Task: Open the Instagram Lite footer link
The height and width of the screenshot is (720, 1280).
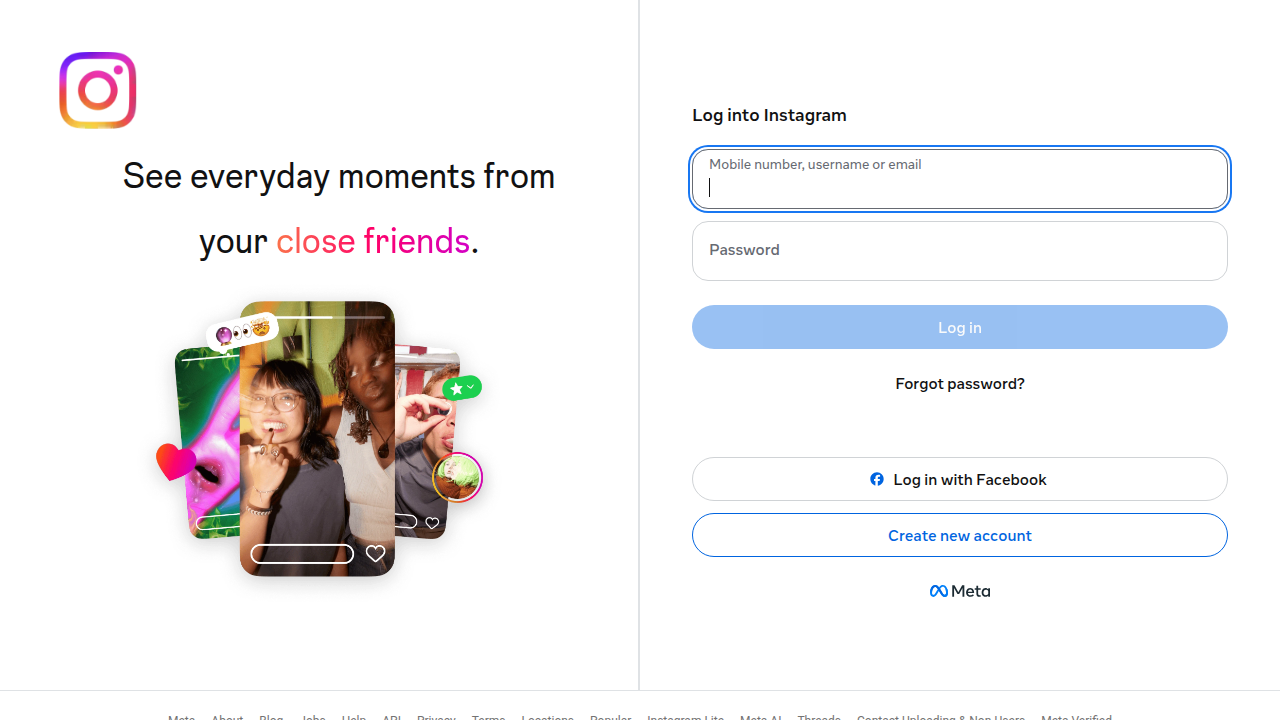Action: (686, 718)
